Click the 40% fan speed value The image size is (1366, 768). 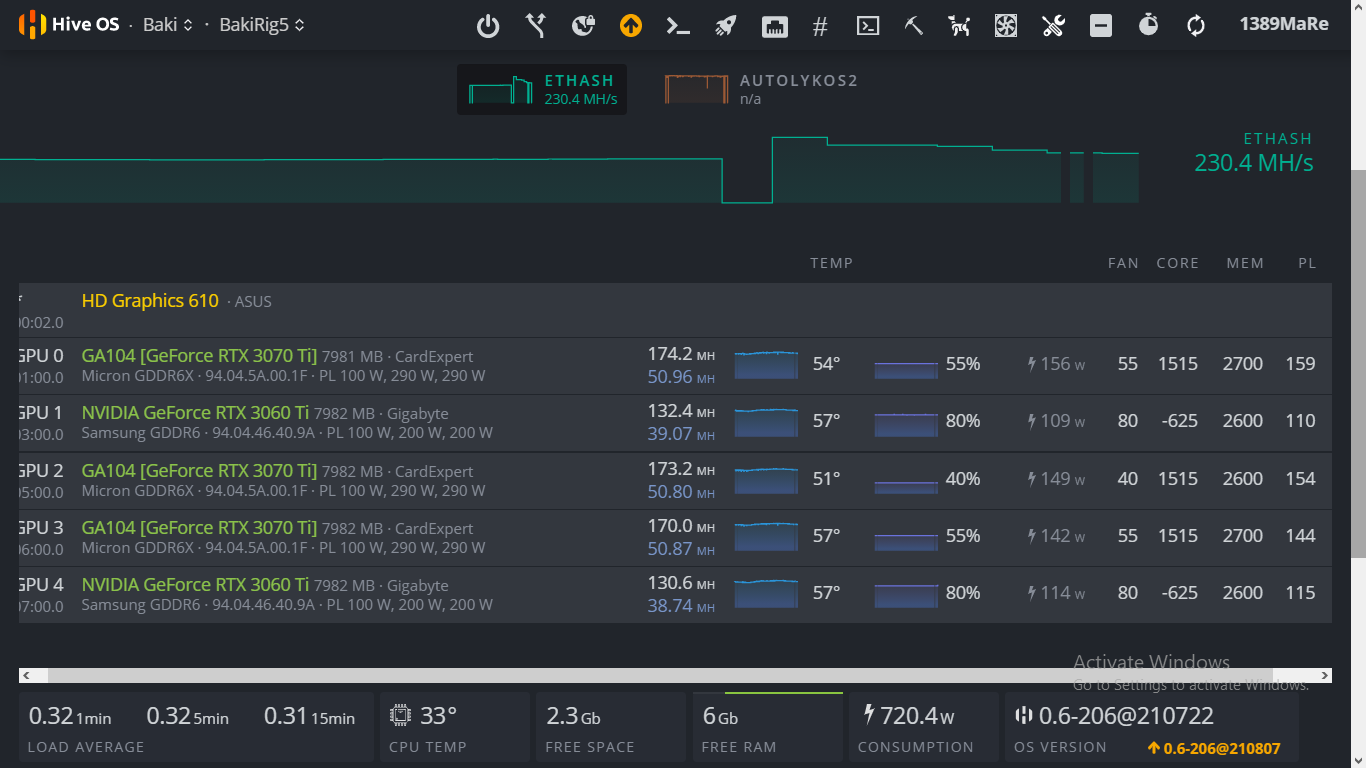[x=963, y=479]
